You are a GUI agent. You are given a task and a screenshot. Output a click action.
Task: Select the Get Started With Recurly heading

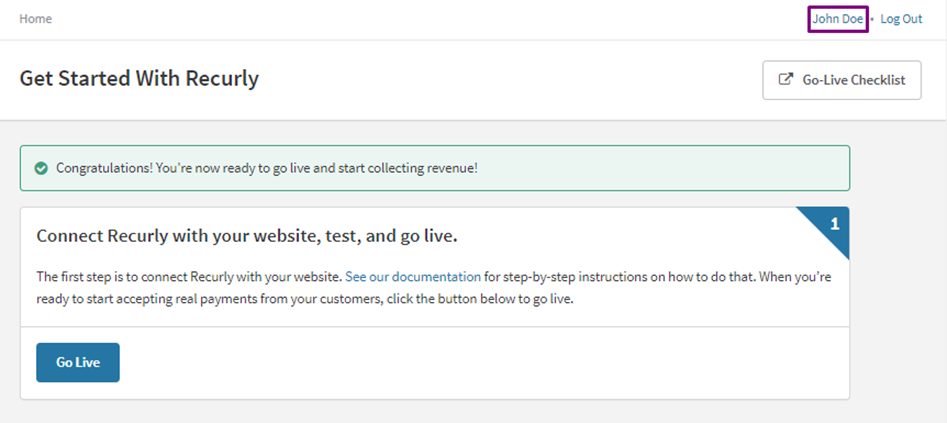pyautogui.click(x=140, y=79)
